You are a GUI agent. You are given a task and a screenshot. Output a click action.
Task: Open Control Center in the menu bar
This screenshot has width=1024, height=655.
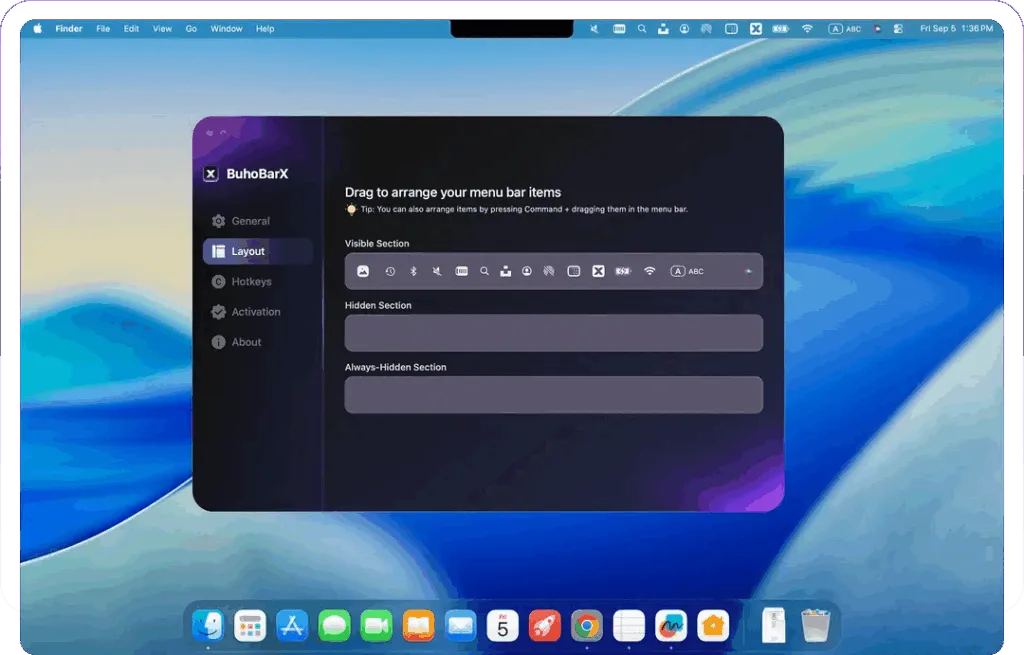(898, 29)
